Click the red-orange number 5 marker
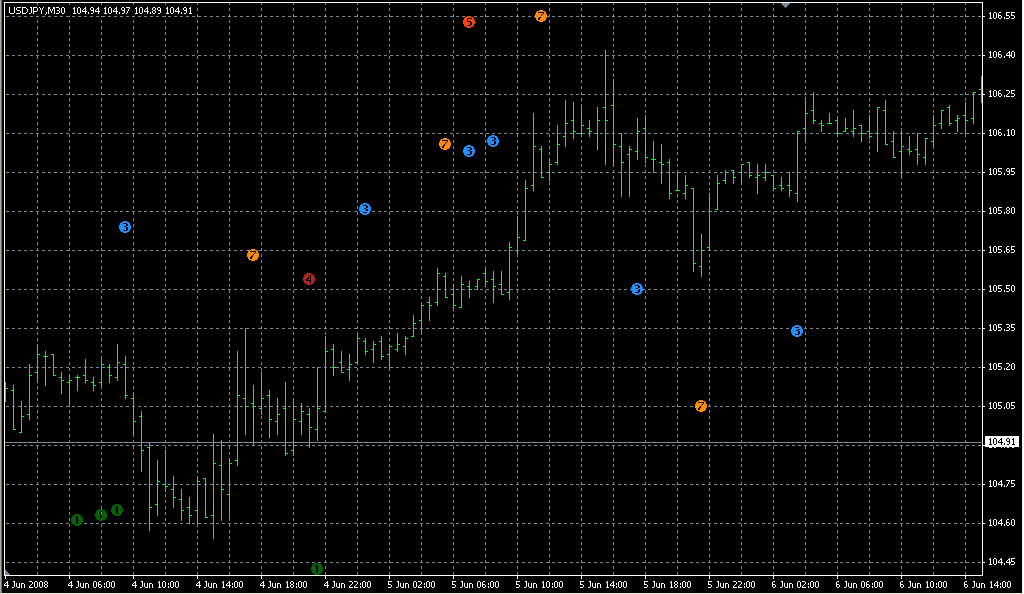The image size is (1024, 594). pos(469,22)
